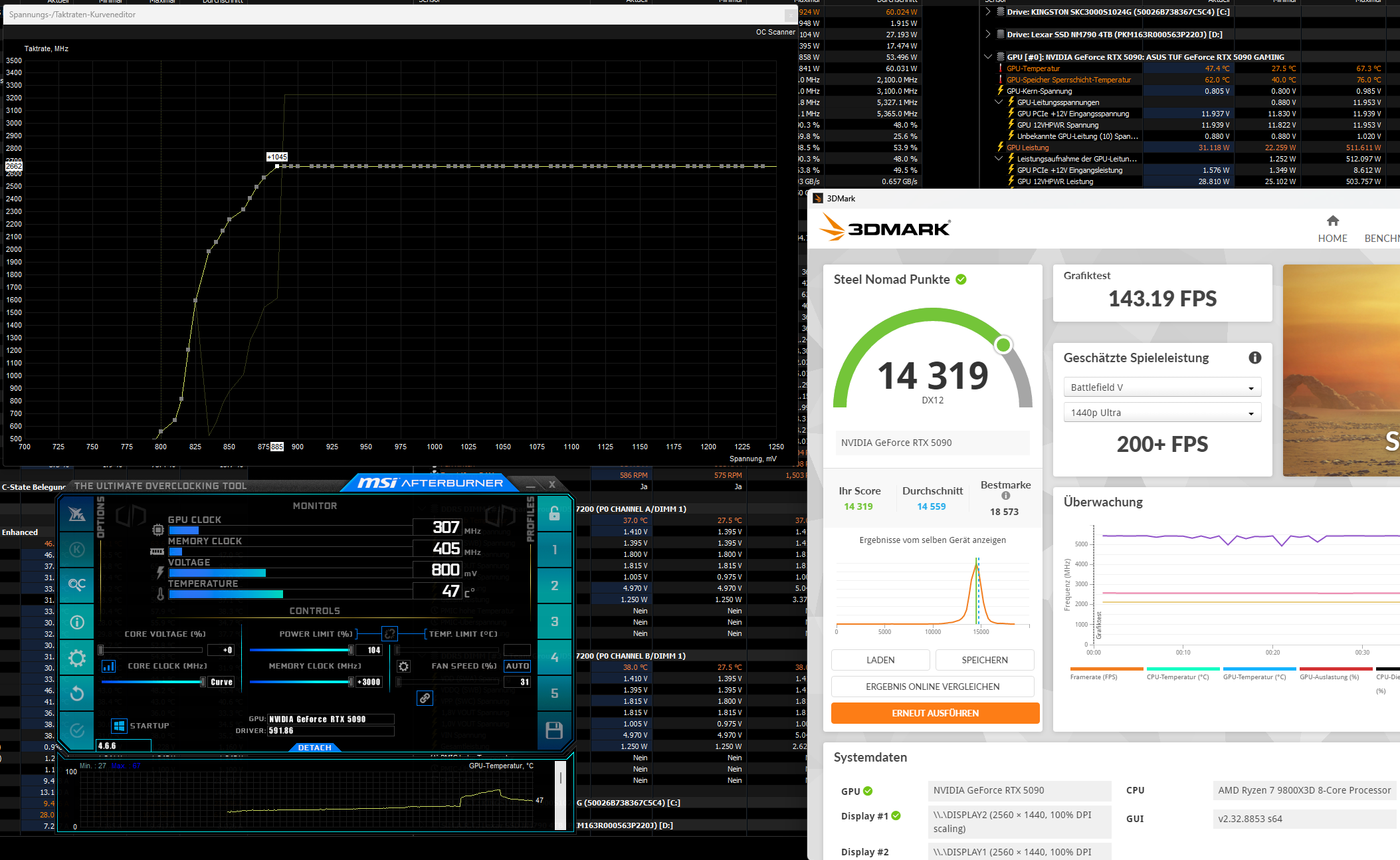Screen dimensions: 1400x860
Task: Adjust the Power Limit slider handle
Action: (351, 650)
